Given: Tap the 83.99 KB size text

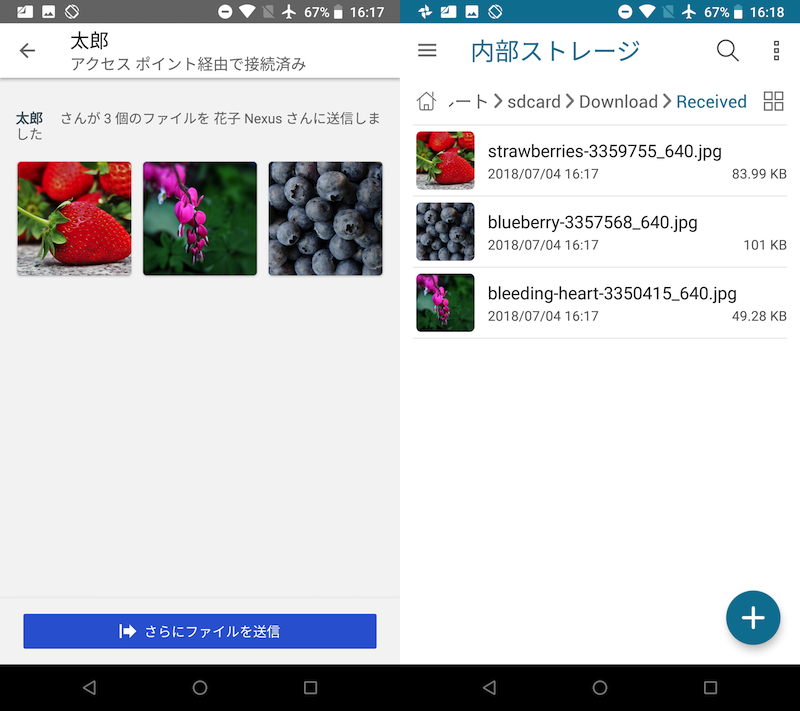Looking at the screenshot, I should point(759,174).
